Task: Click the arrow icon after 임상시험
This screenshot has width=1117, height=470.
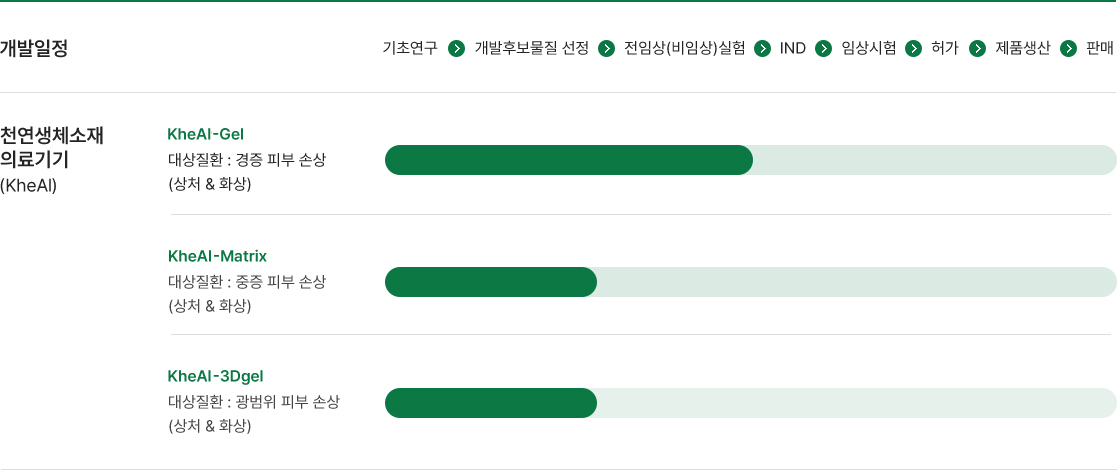Action: (x=913, y=48)
